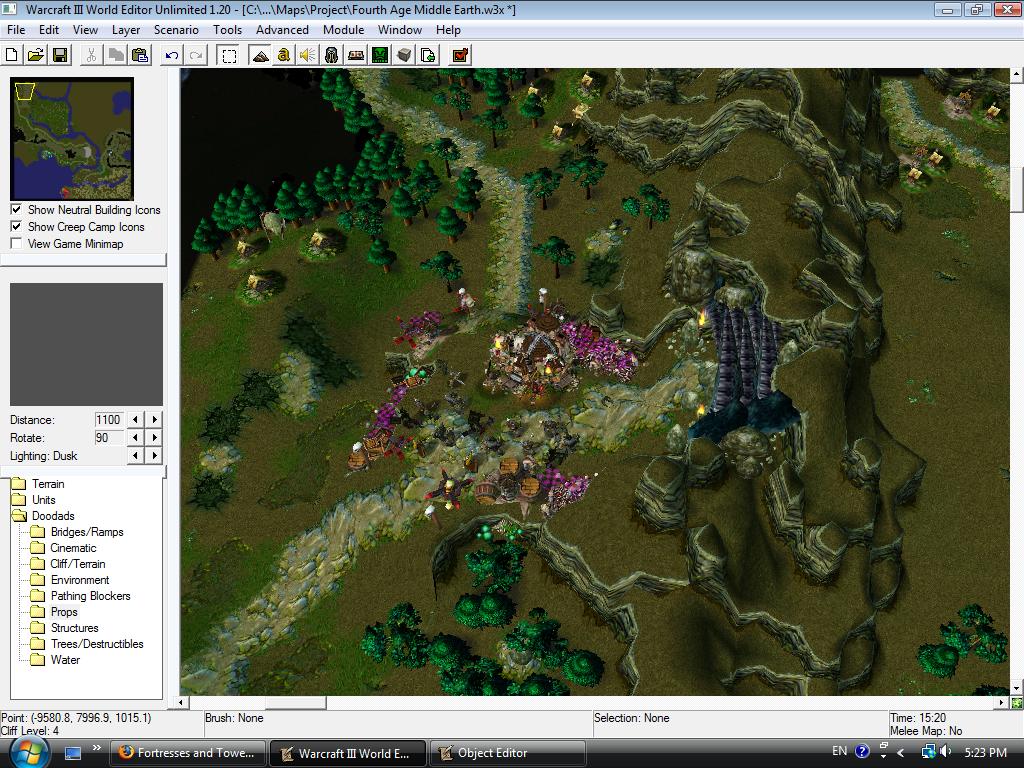Open the Trigger Editor 'a' icon
1024x768 pixels.
point(283,56)
